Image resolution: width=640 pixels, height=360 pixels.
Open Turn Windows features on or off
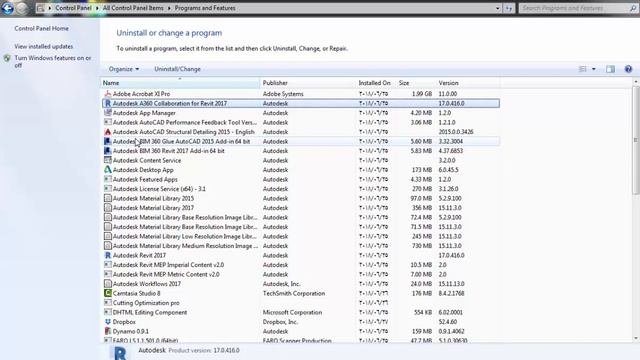[x=53, y=62]
